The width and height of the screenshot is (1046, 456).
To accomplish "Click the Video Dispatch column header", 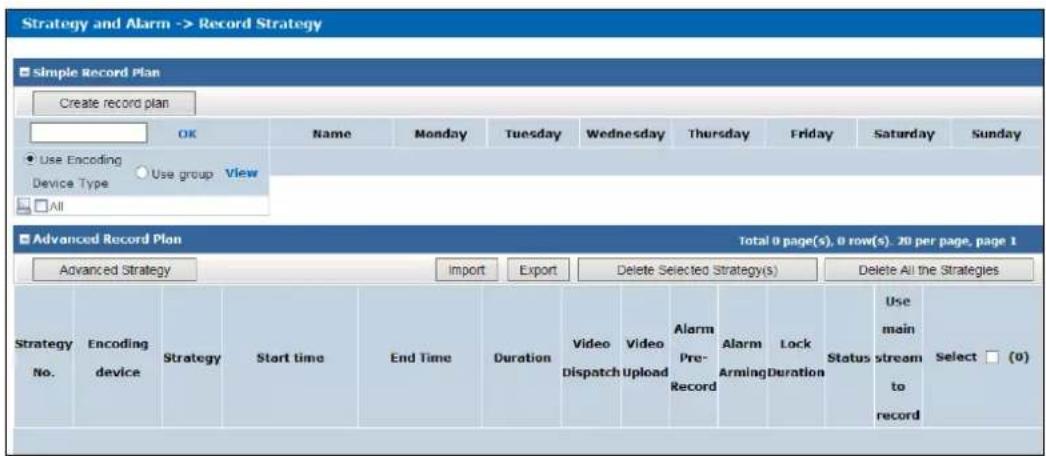I will (x=591, y=358).
